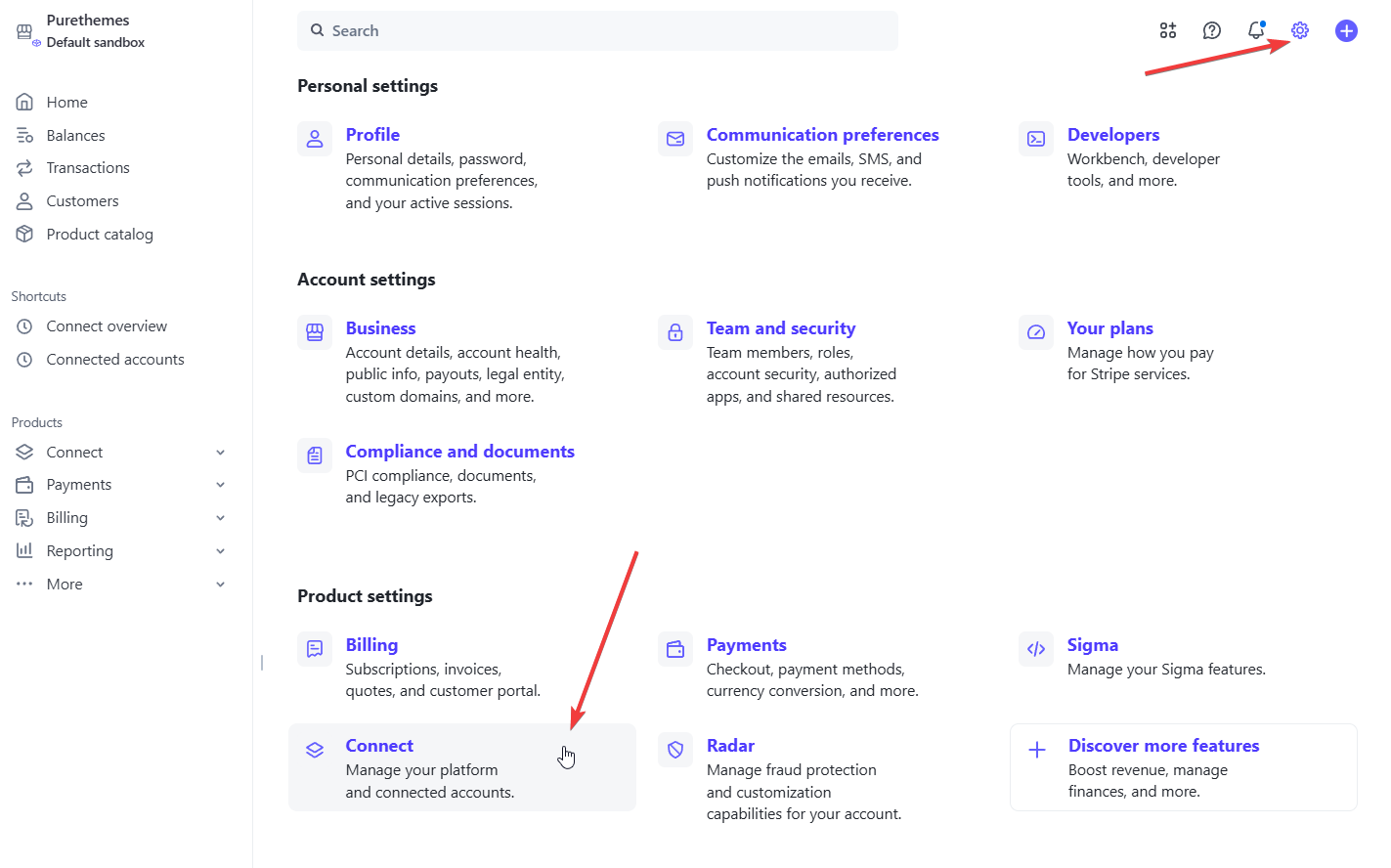The width and height of the screenshot is (1391, 868).
Task: Expand the More sidebar section
Action: click(x=220, y=585)
